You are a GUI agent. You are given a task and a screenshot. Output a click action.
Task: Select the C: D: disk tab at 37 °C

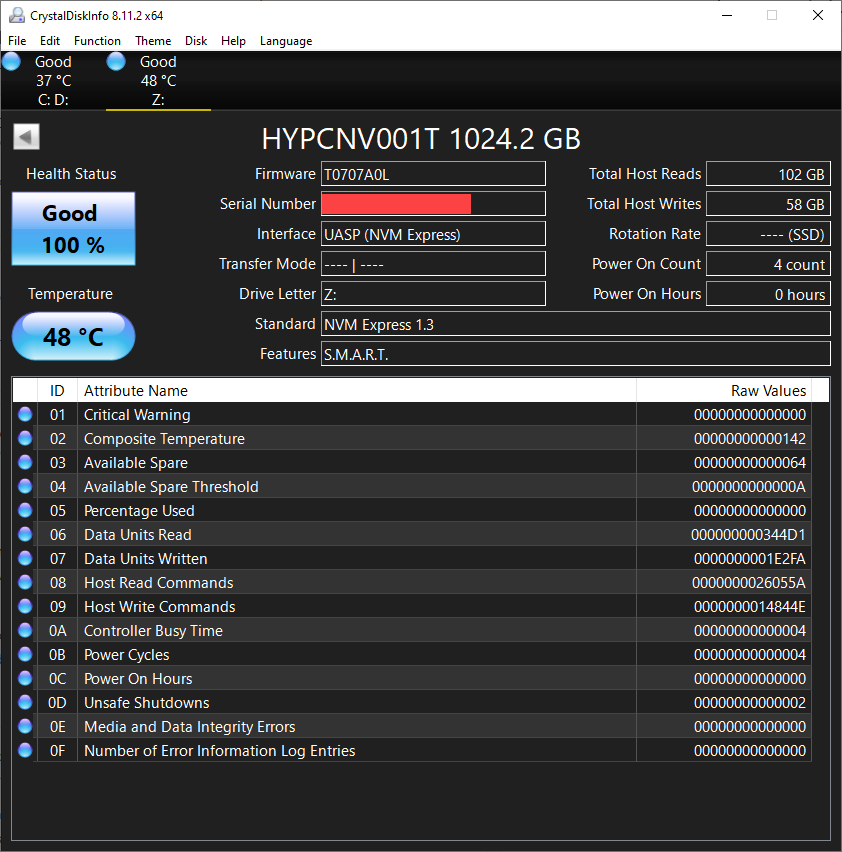(x=53, y=80)
